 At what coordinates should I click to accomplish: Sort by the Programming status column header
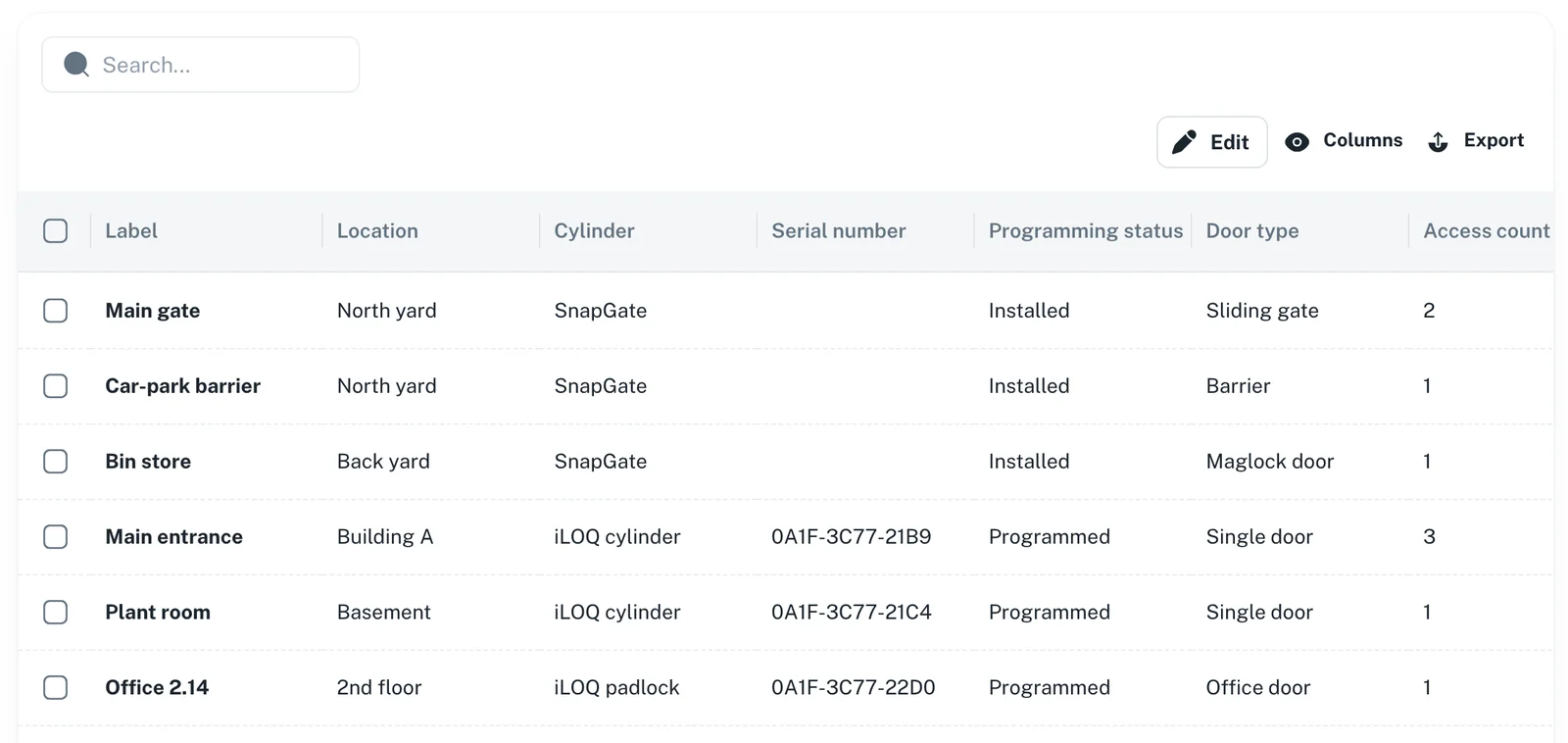coord(1086,230)
